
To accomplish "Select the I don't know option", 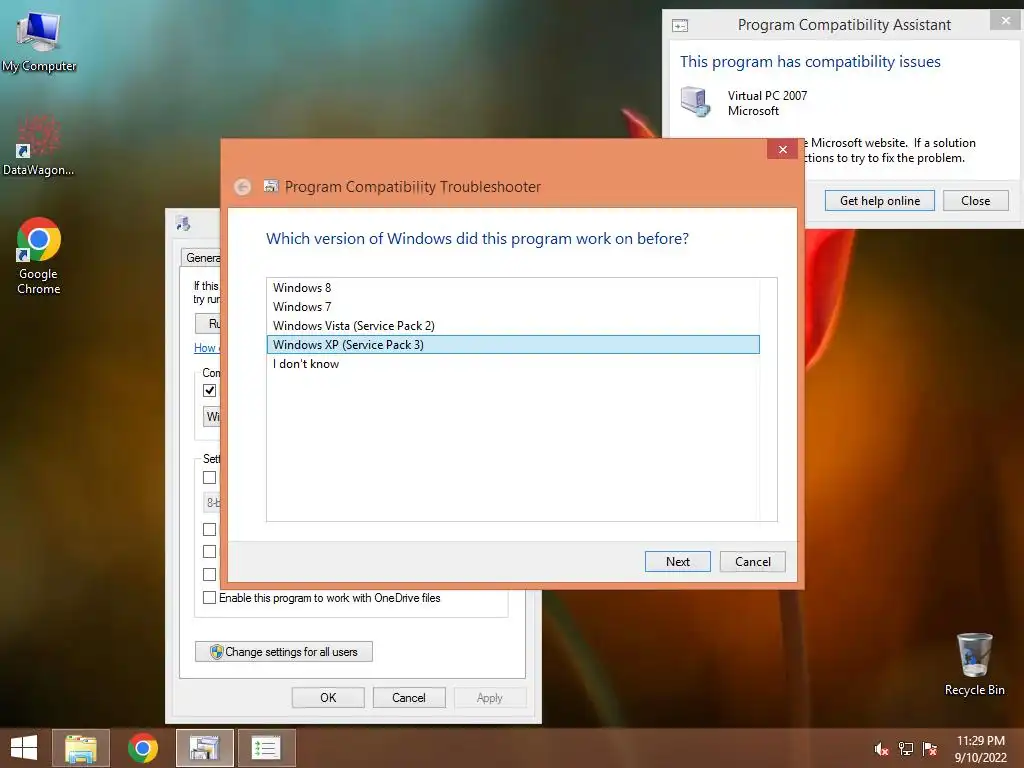I will click(513, 364).
